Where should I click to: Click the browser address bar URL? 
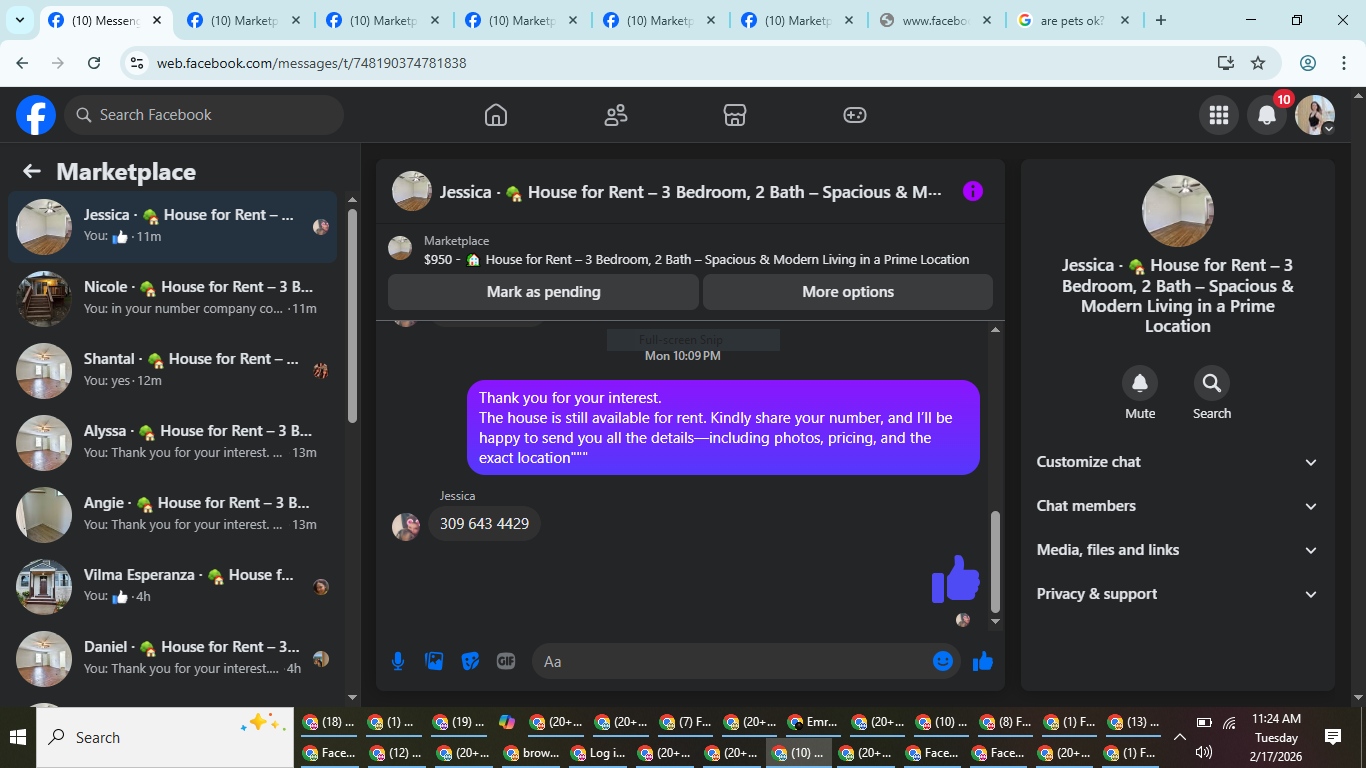click(x=311, y=63)
